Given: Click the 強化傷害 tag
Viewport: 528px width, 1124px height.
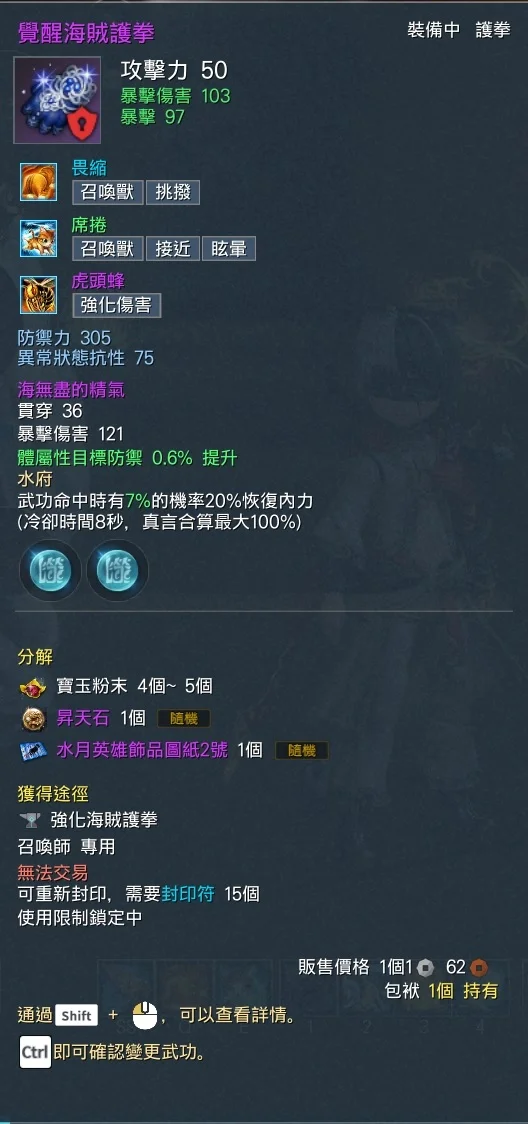Looking at the screenshot, I should pyautogui.click(x=117, y=305).
